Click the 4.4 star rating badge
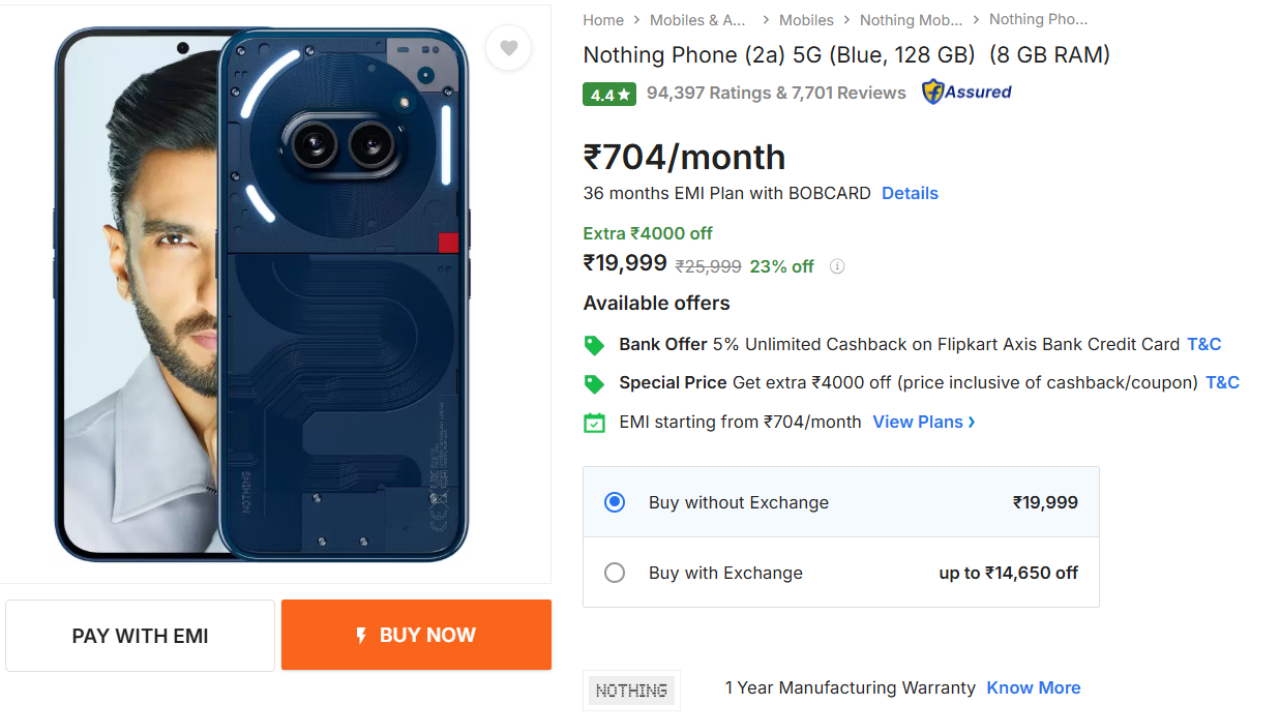The width and height of the screenshot is (1280, 720). [x=609, y=94]
